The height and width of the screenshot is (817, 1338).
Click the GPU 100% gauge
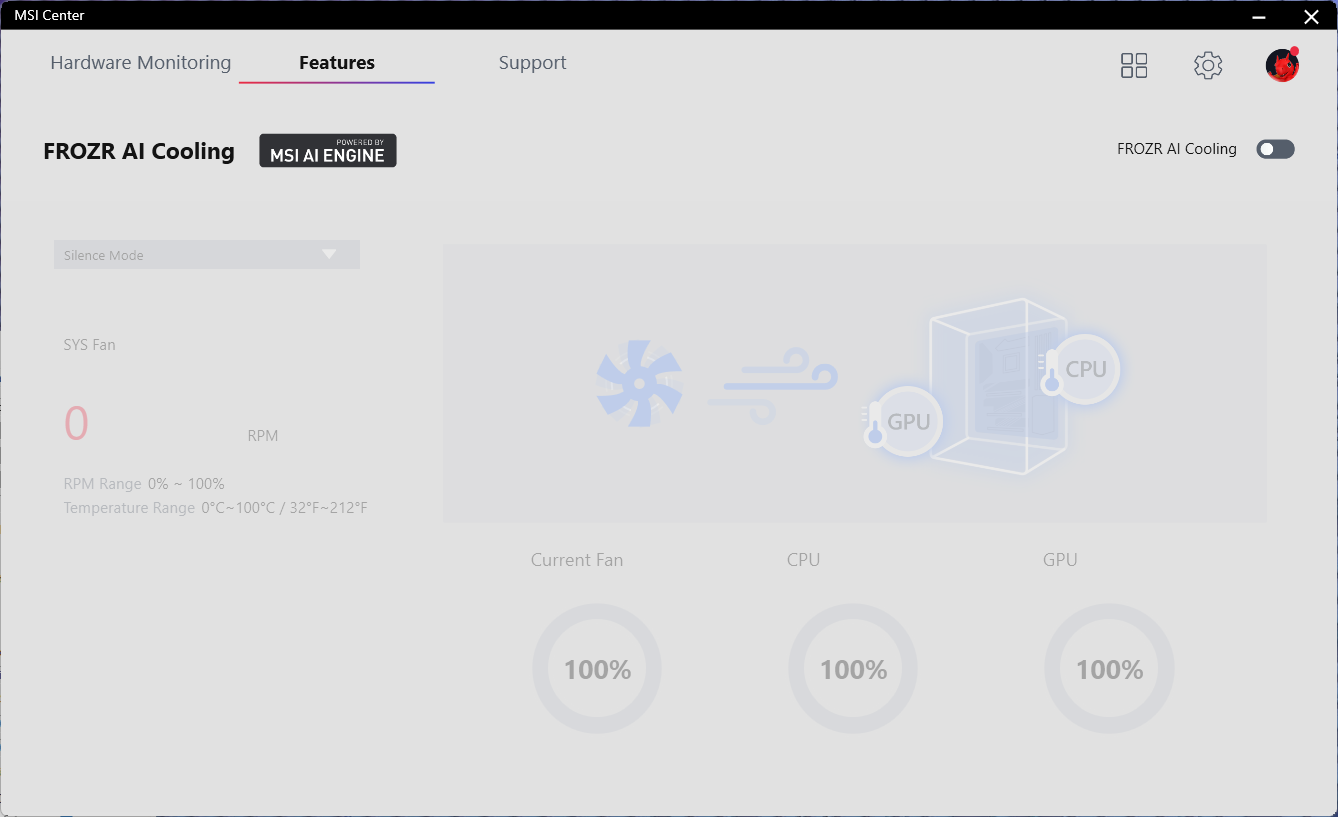(x=1109, y=669)
